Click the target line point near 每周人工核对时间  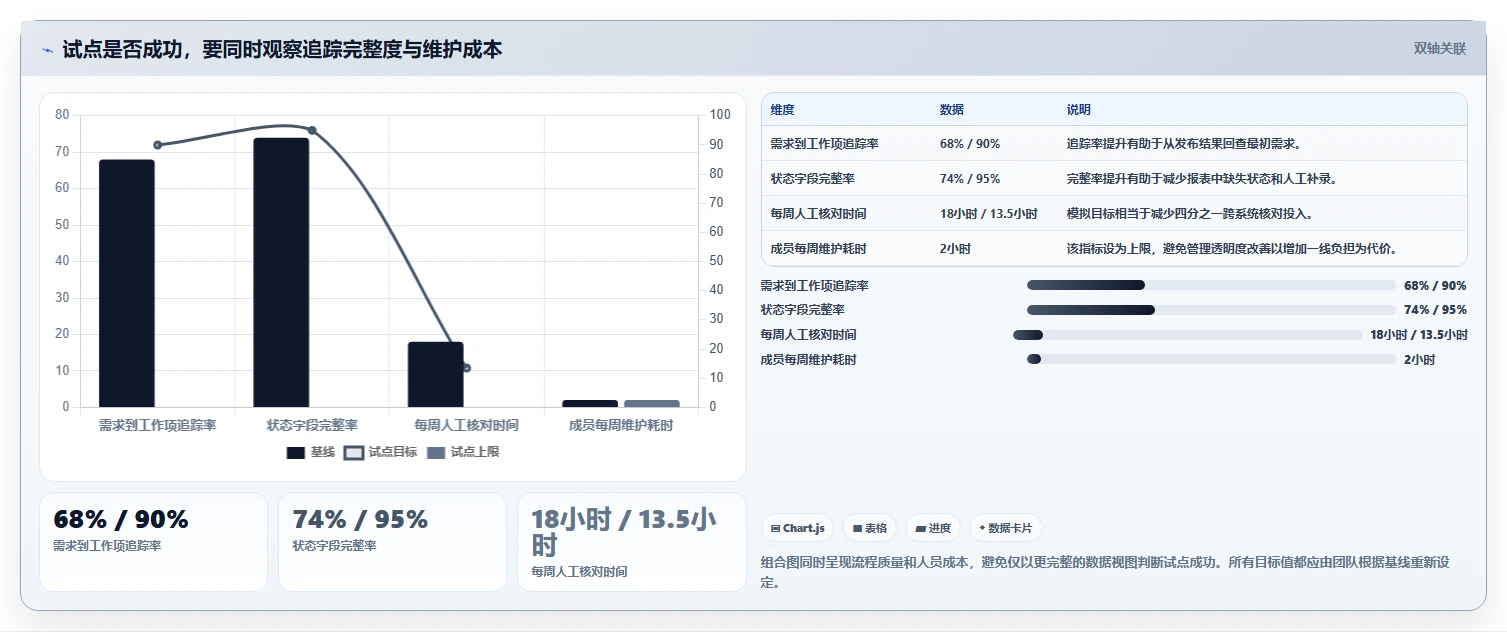point(466,368)
